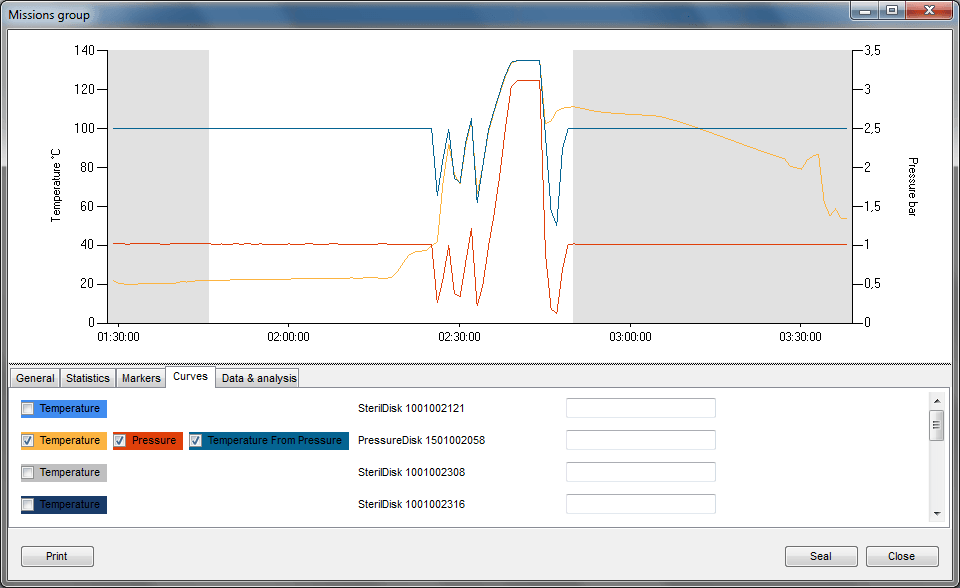
Task: Click the Print button
Action: coord(56,556)
